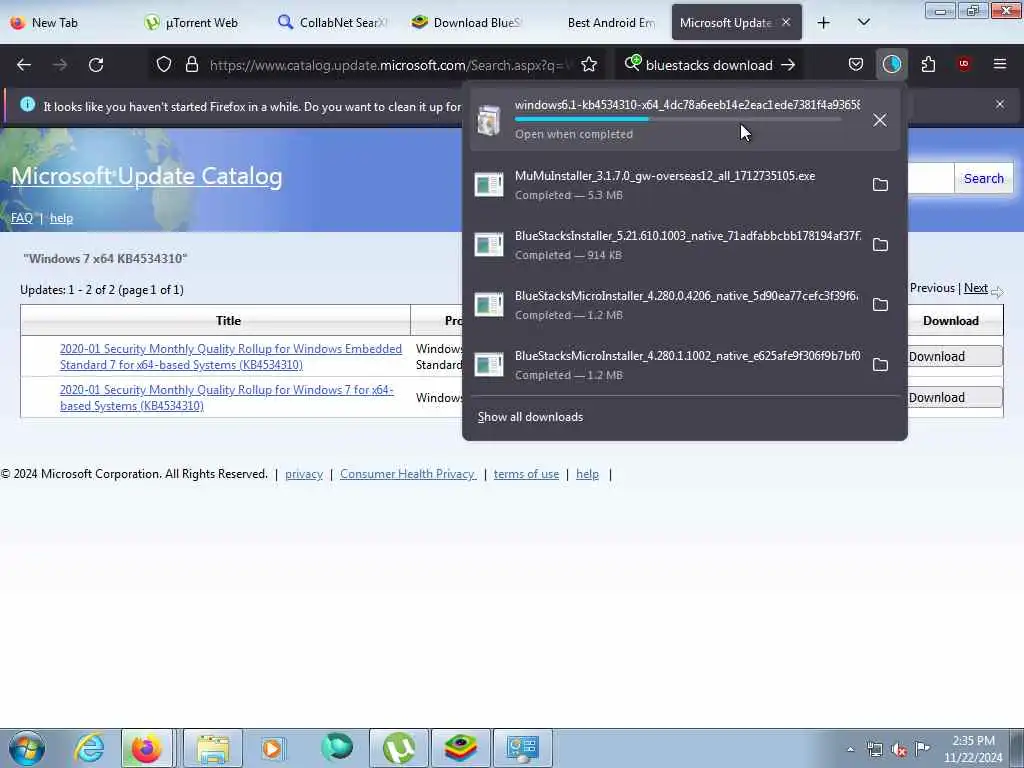Viewport: 1024px width, 768px height.
Task: Open the terms of use link
Action: point(526,474)
